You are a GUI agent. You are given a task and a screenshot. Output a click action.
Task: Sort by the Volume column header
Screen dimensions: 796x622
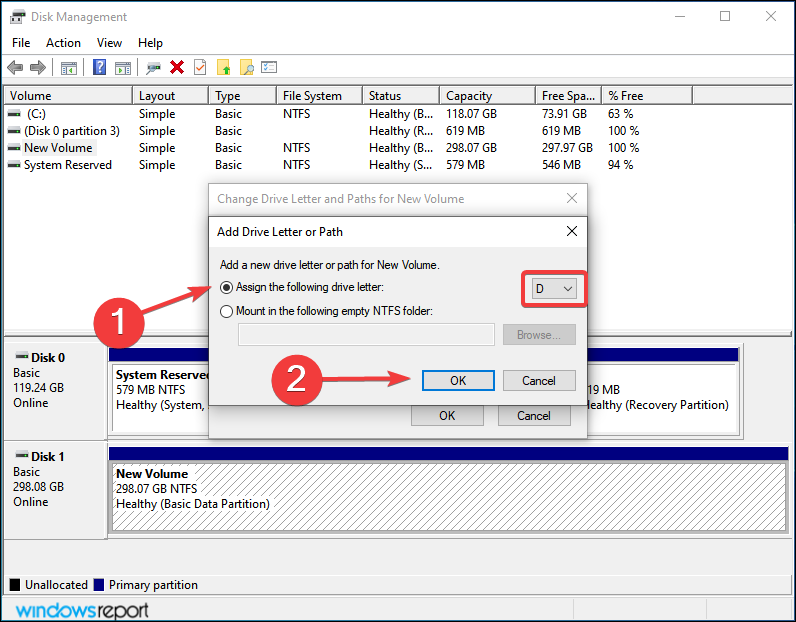[x=68, y=95]
